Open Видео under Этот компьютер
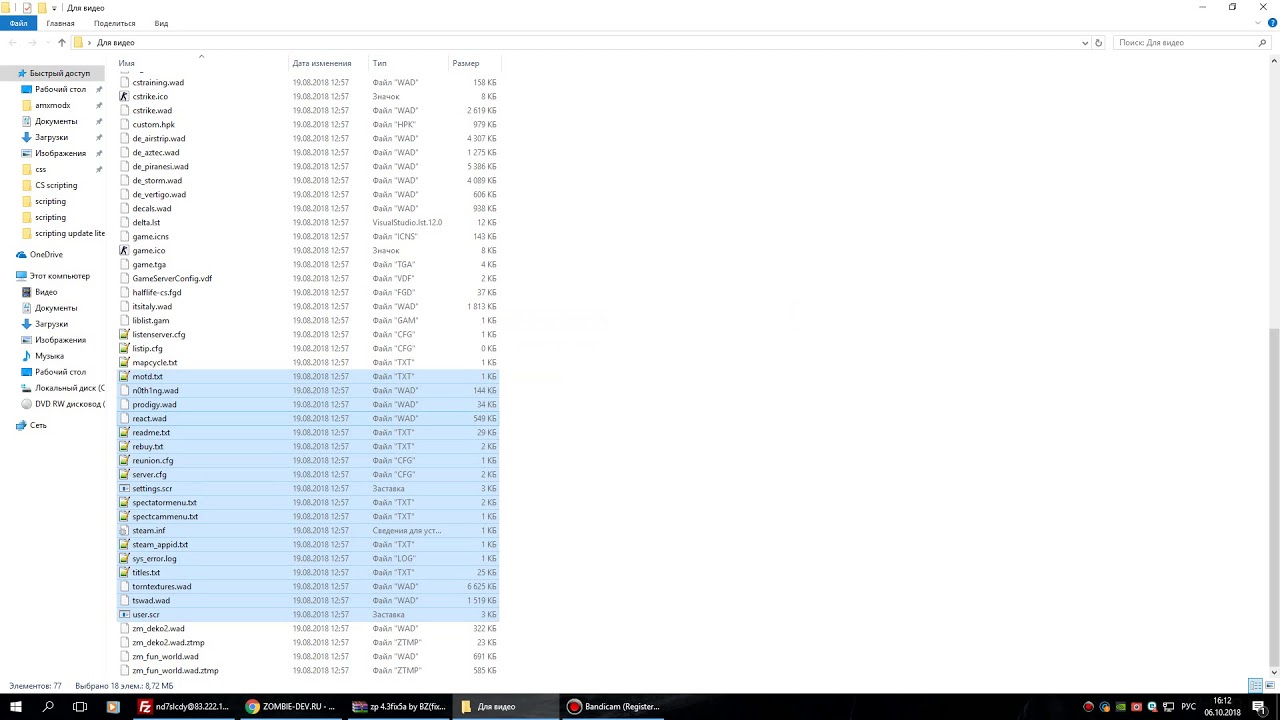The image size is (1280, 720). click(46, 292)
